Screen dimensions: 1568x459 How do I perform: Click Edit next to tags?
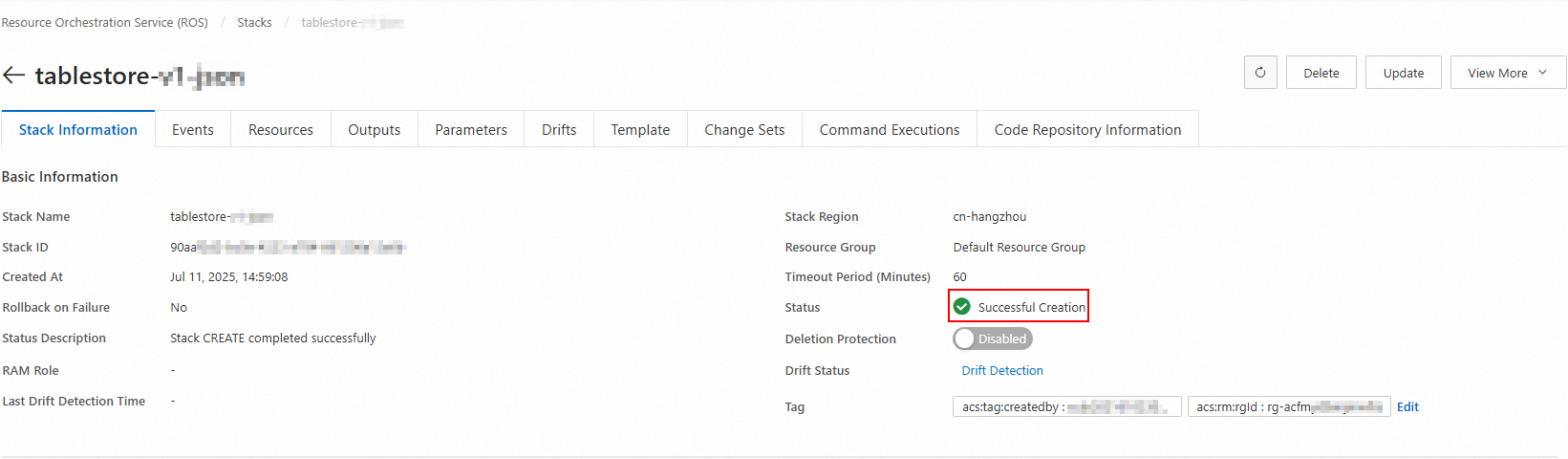coord(1407,406)
